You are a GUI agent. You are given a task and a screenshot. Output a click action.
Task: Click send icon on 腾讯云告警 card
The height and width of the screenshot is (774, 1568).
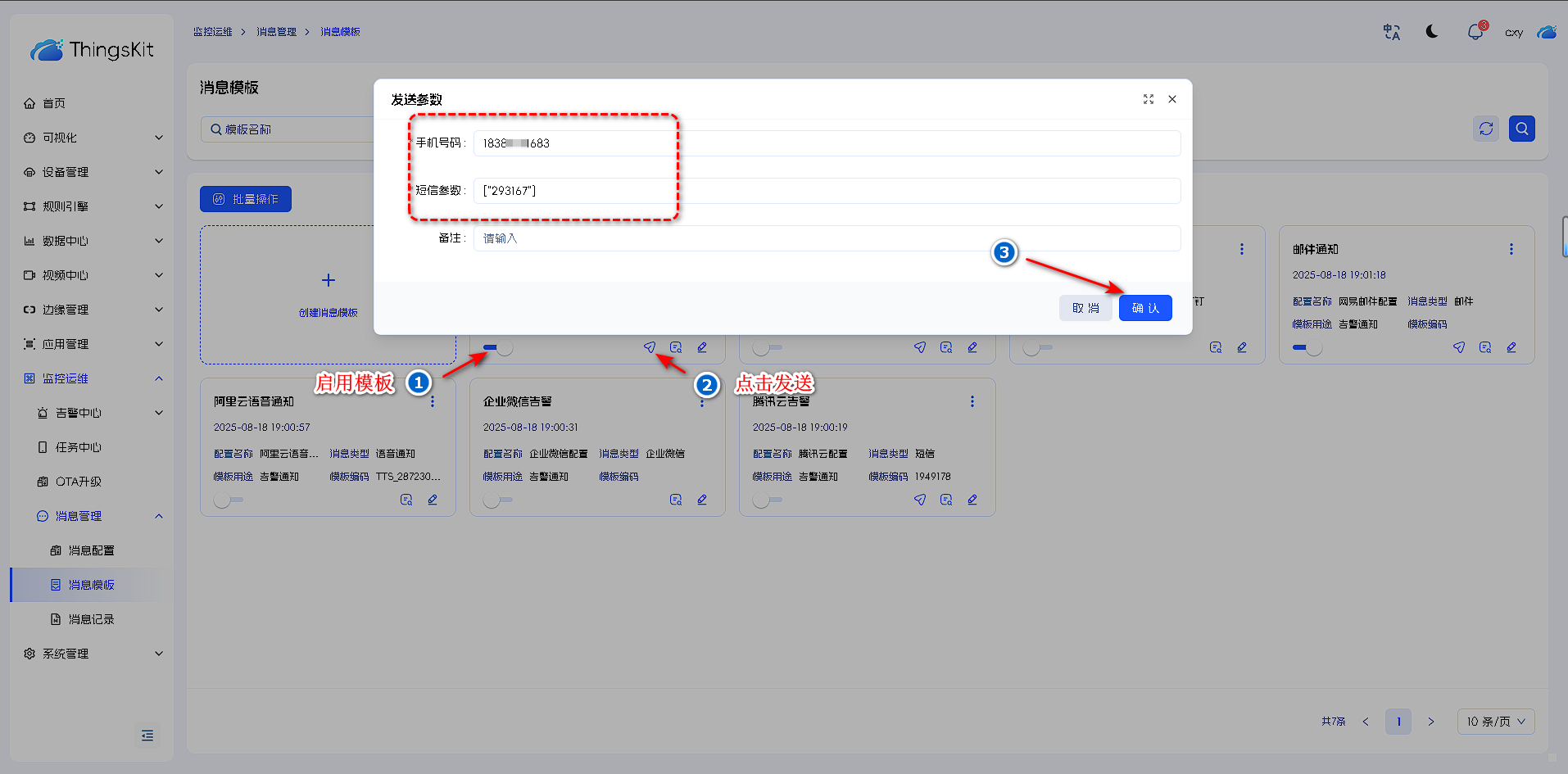(920, 500)
